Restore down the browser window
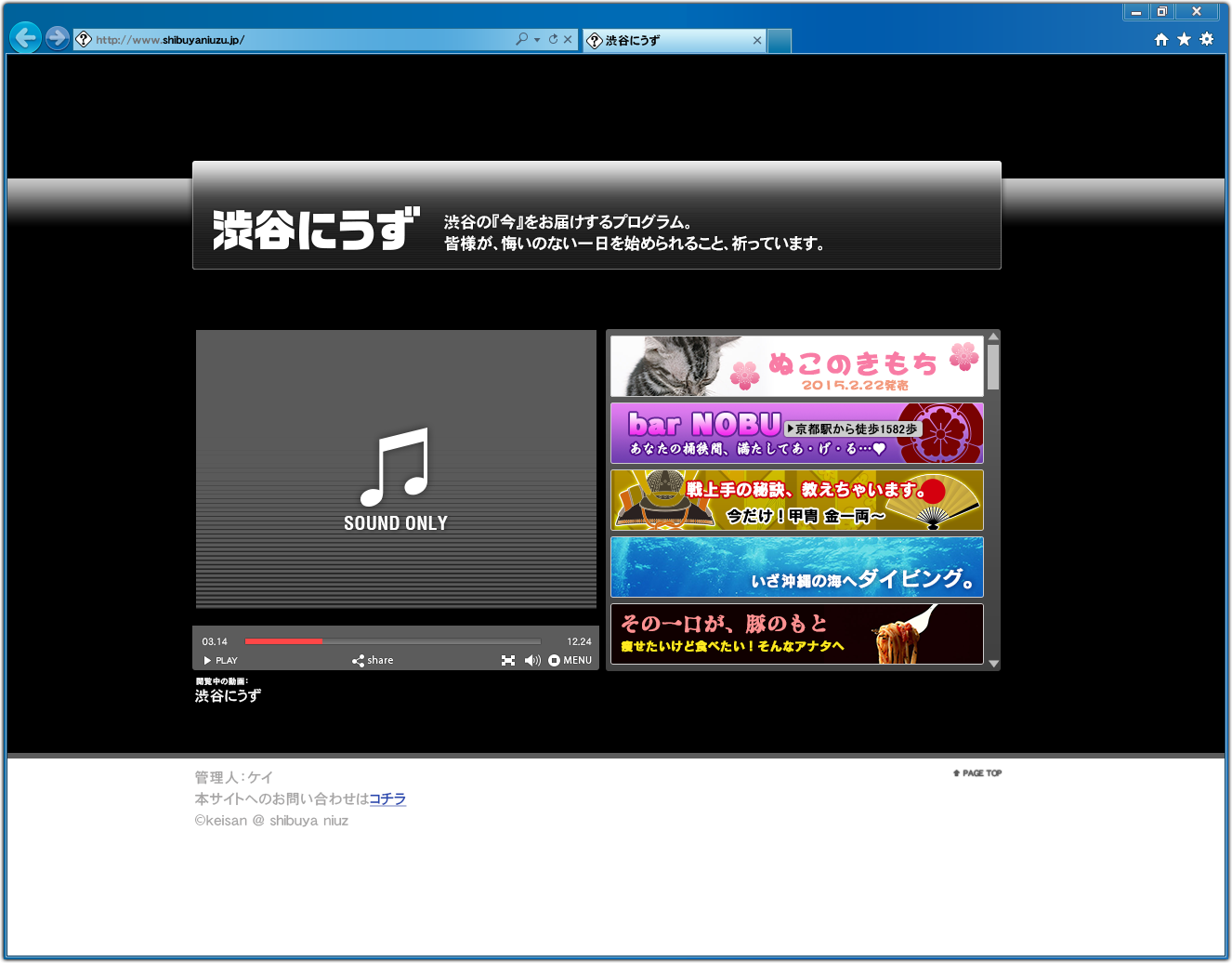1232x963 pixels. (1161, 12)
